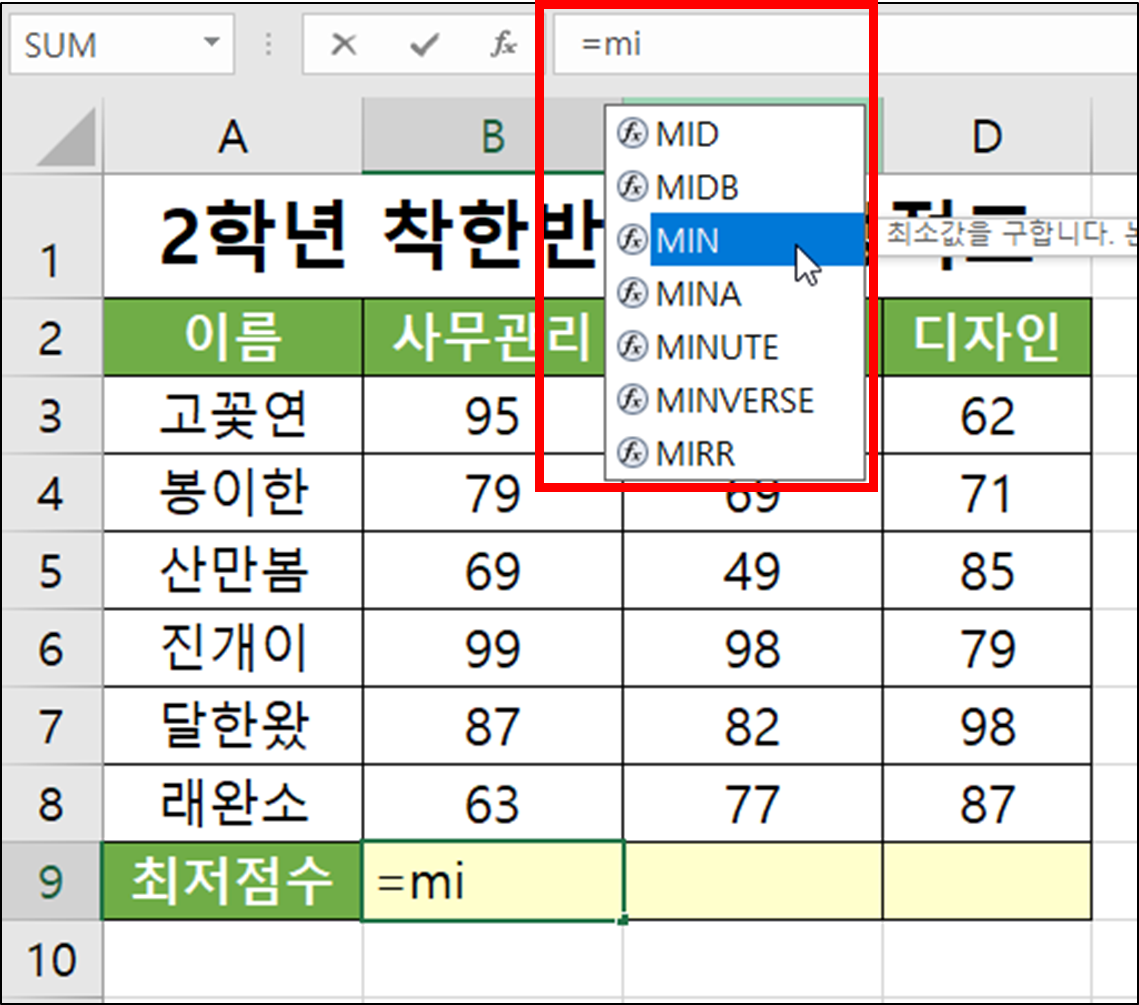Click the fx icon beside MINA

tap(632, 294)
